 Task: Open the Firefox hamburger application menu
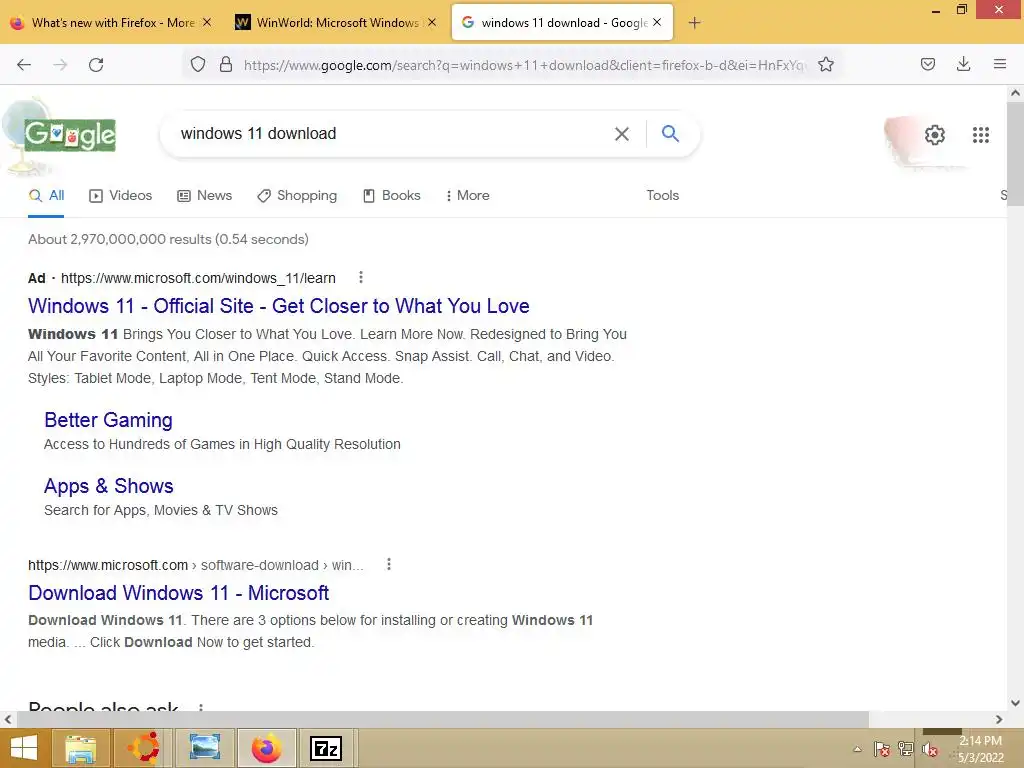point(1000,64)
